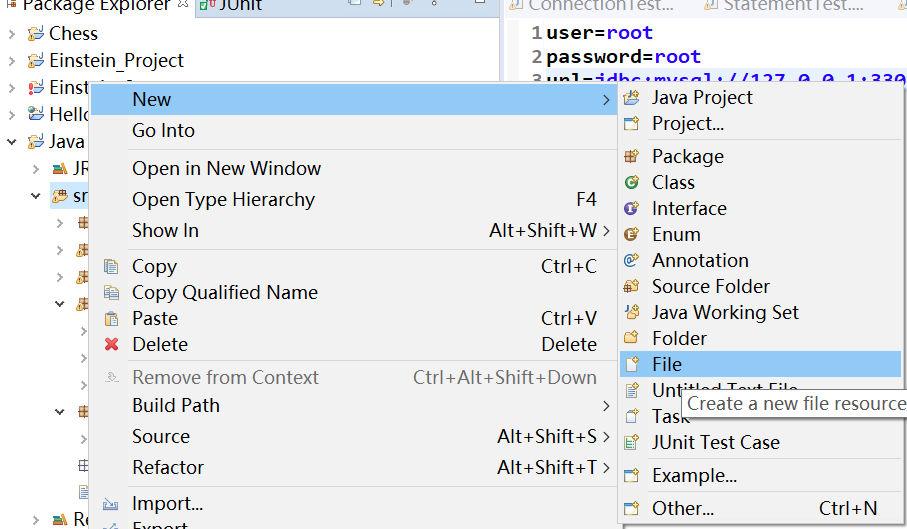The image size is (907, 529).
Task: Select Package in the New submenu
Action: [x=760, y=156]
